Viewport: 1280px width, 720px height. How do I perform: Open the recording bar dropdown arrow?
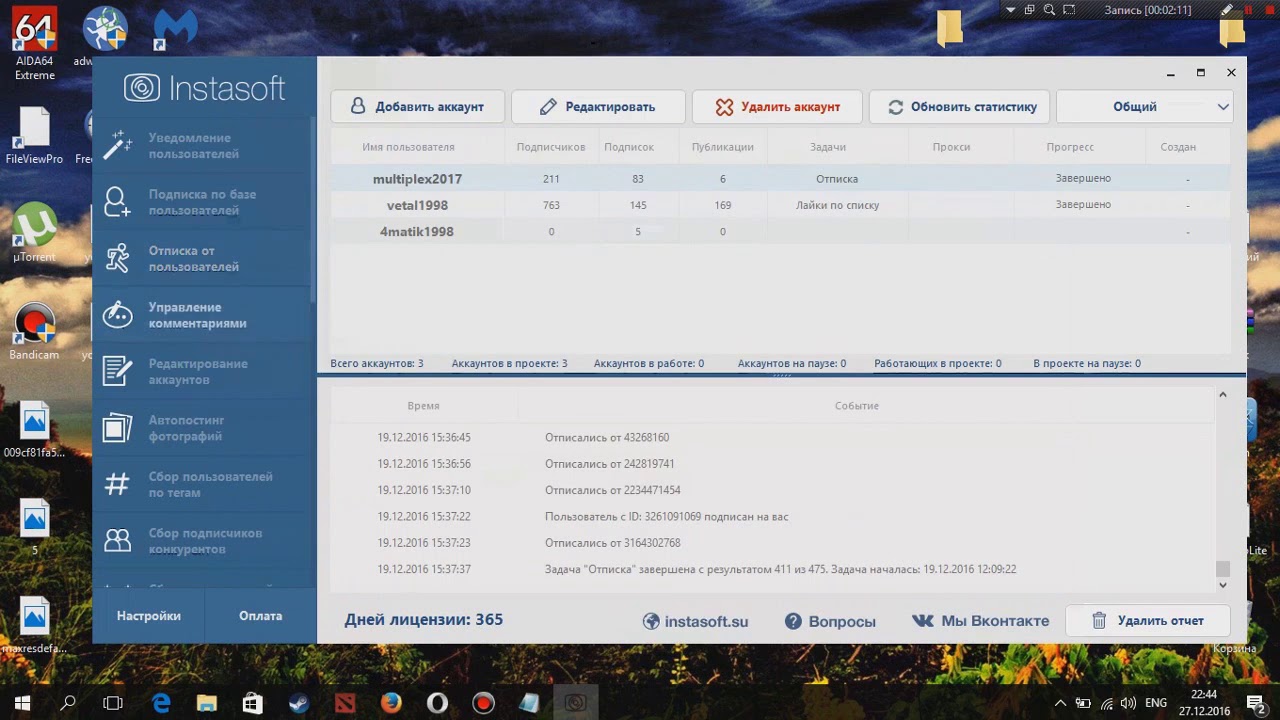coord(1011,9)
